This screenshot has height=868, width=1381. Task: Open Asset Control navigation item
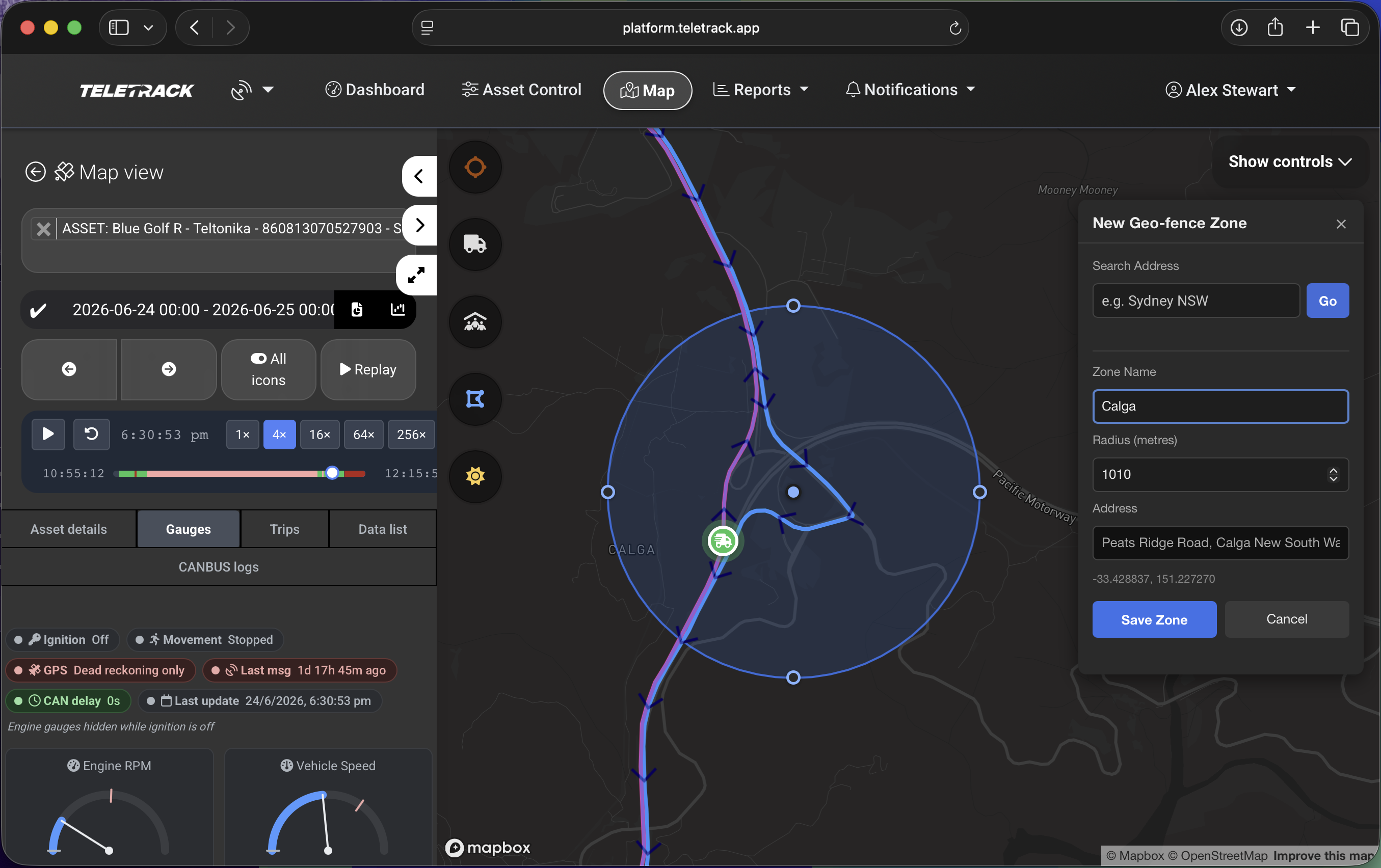pyautogui.click(x=522, y=90)
